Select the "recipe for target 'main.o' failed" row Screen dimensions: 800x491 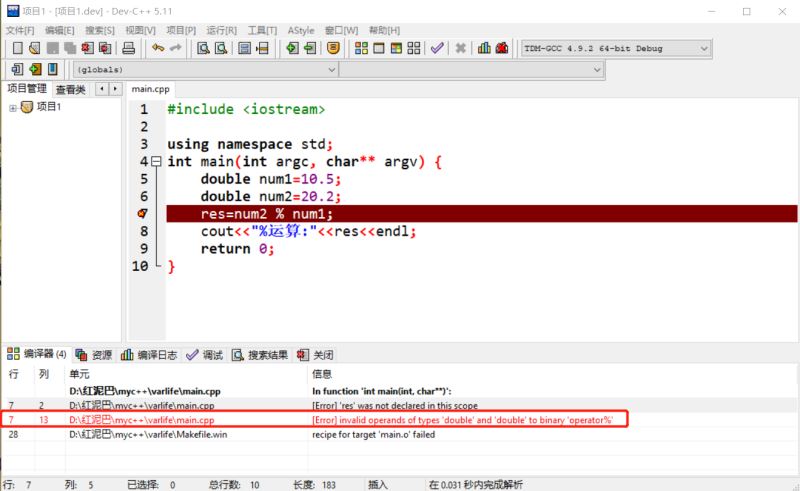click(399, 434)
